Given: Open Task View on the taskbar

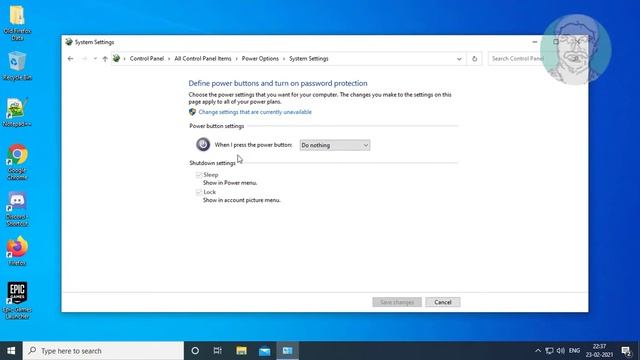Looking at the screenshot, I should pos(218,351).
